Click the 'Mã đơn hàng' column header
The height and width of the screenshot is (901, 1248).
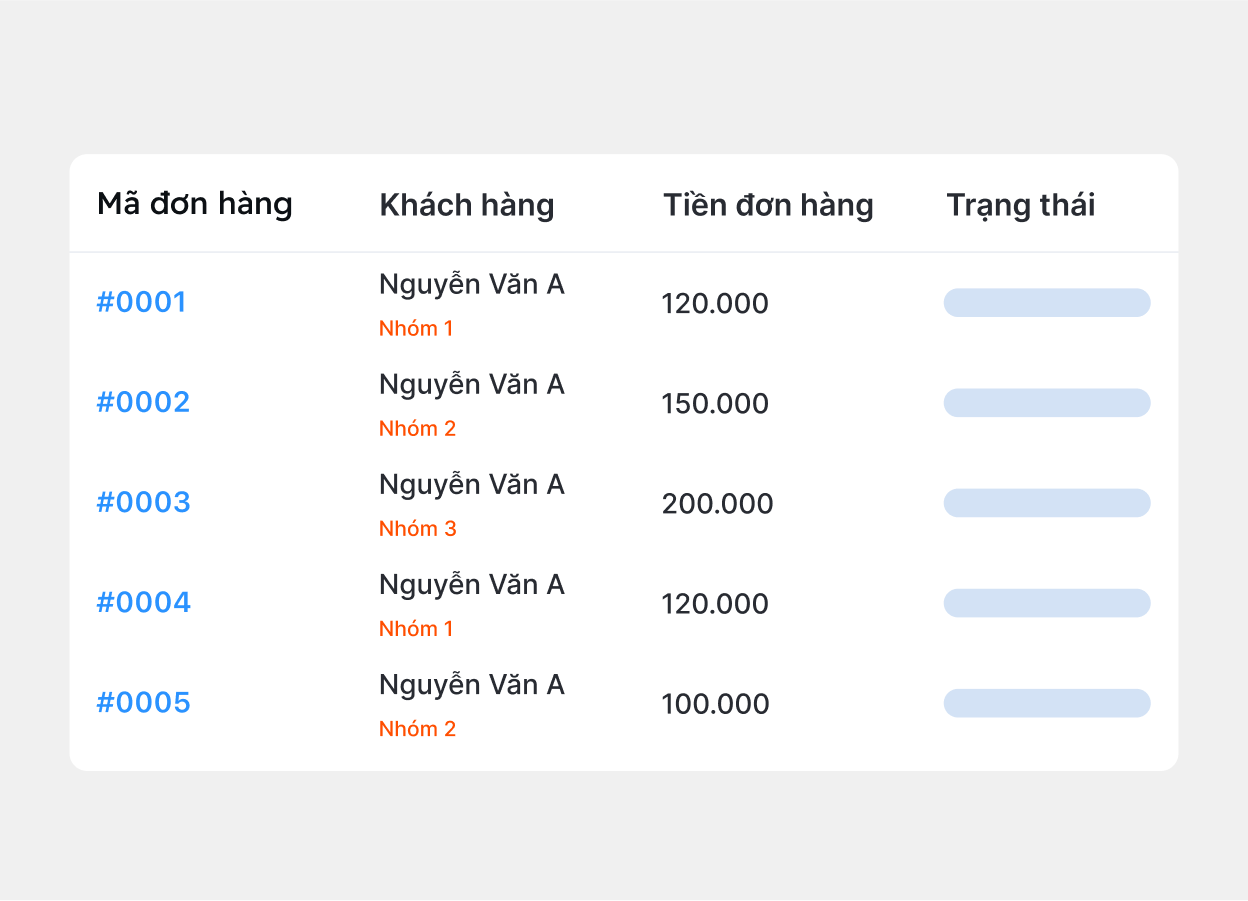195,204
